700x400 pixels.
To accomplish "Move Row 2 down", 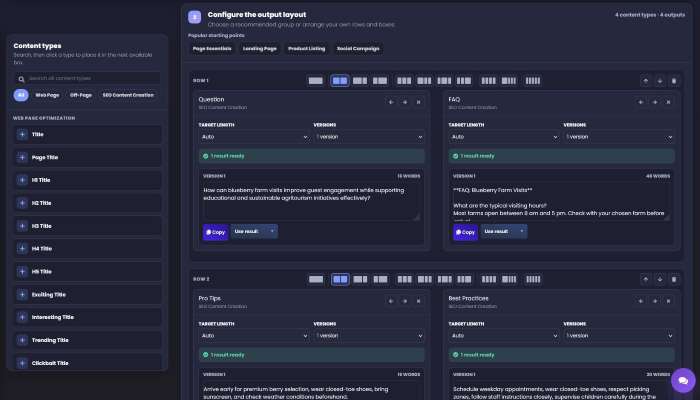I will 660,279.
